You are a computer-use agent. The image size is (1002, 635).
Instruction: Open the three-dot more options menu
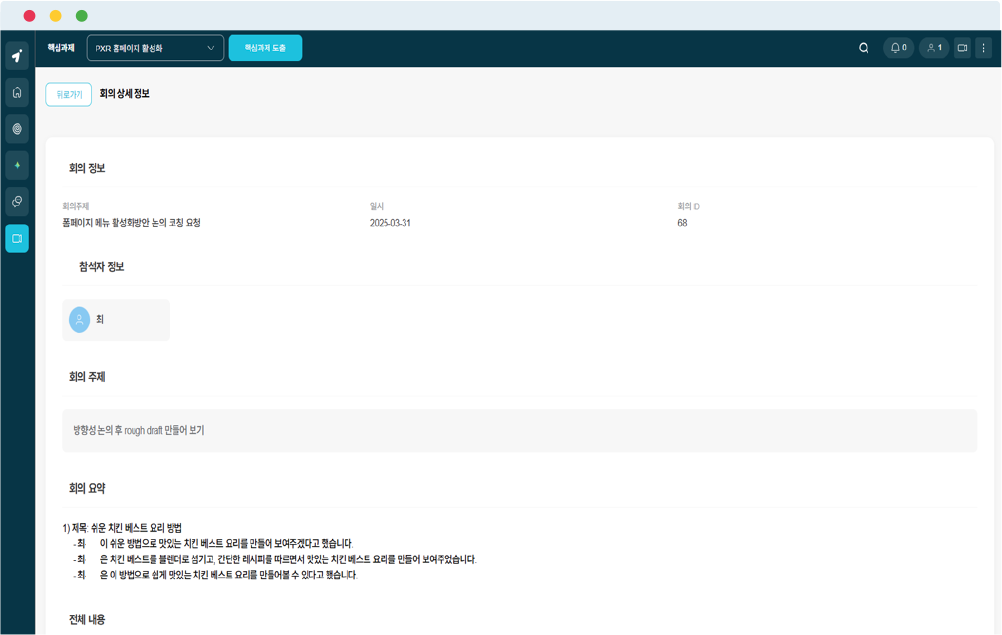(983, 48)
